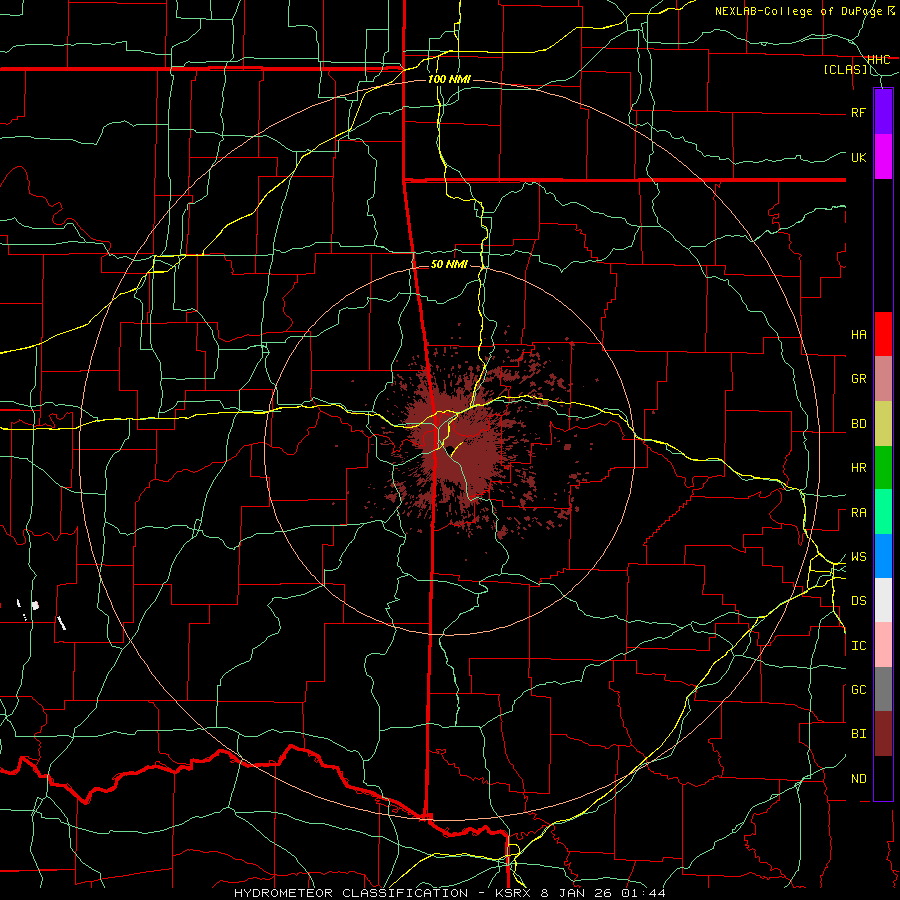Click the RA legend label
Viewport: 900px width, 900px height.
(x=858, y=513)
